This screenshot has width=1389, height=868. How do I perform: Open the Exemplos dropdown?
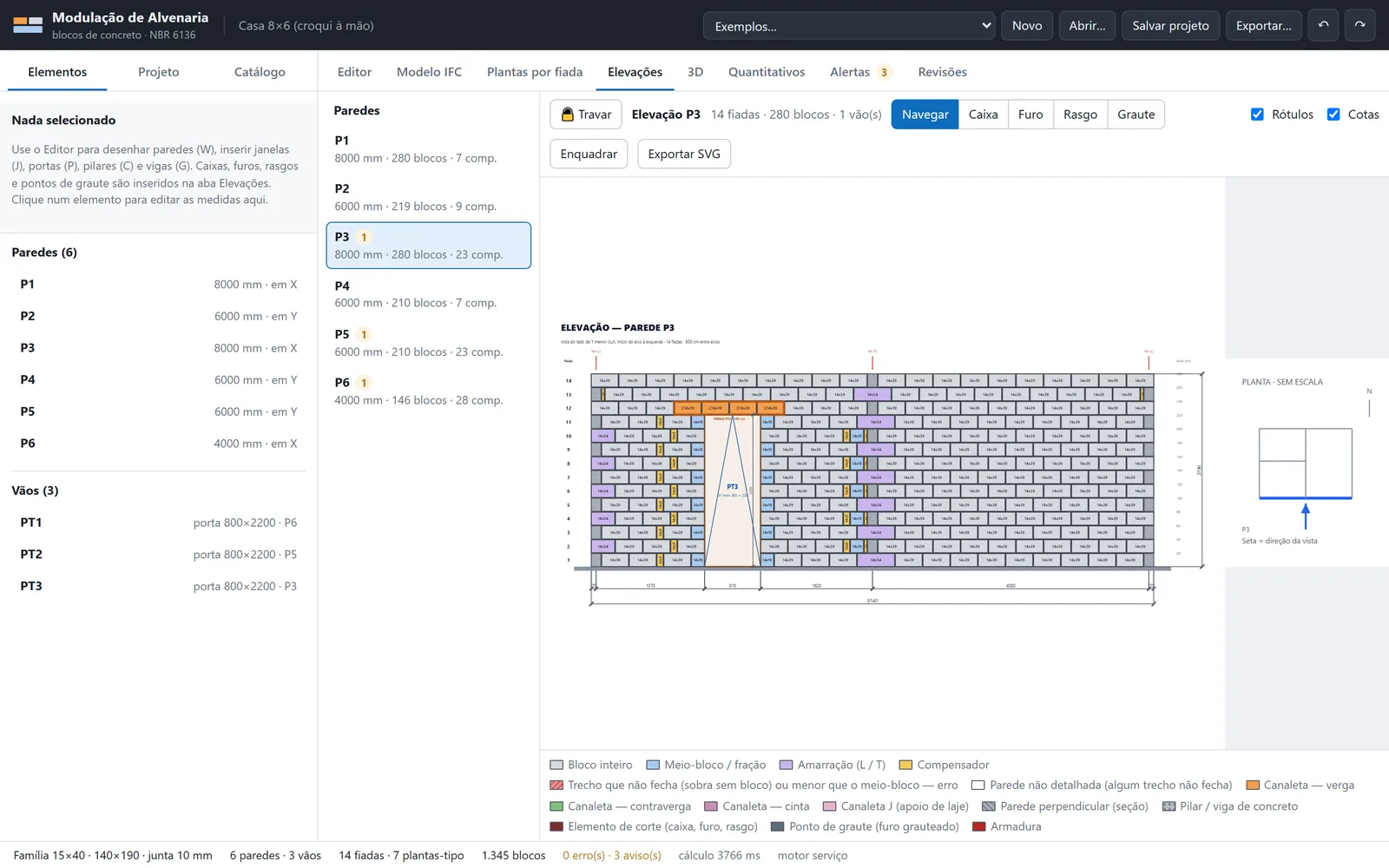tap(849, 26)
